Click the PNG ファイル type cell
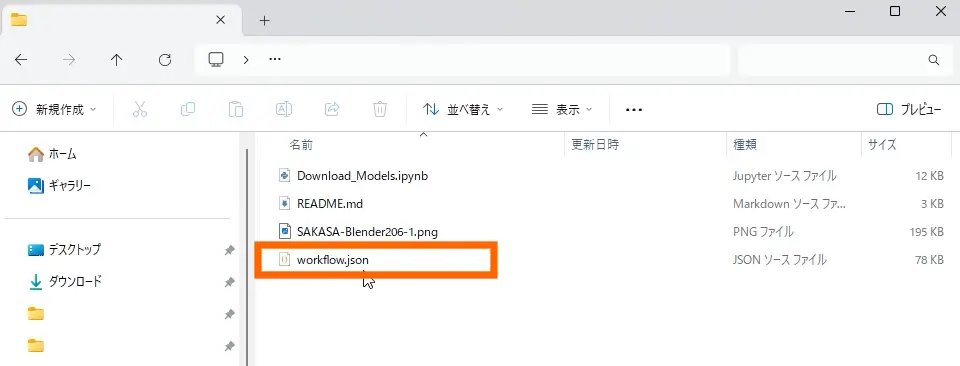This screenshot has height=366, width=960. click(x=763, y=232)
